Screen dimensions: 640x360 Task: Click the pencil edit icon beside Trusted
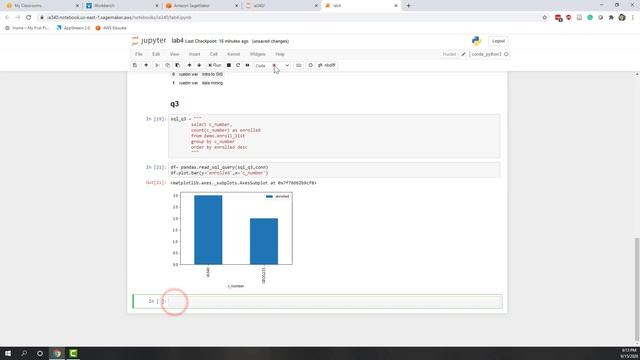(x=464, y=54)
